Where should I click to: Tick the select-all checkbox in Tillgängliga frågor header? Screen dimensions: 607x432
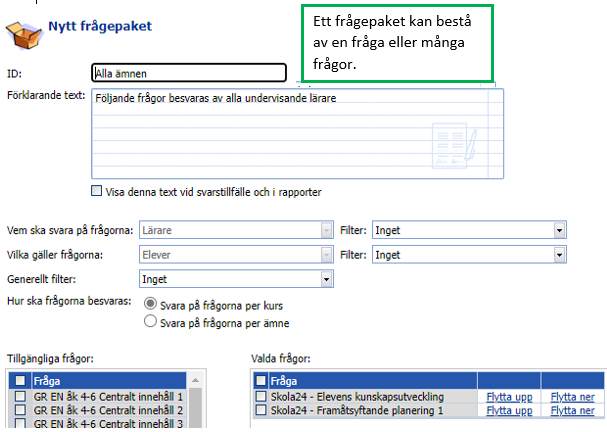click(20, 381)
